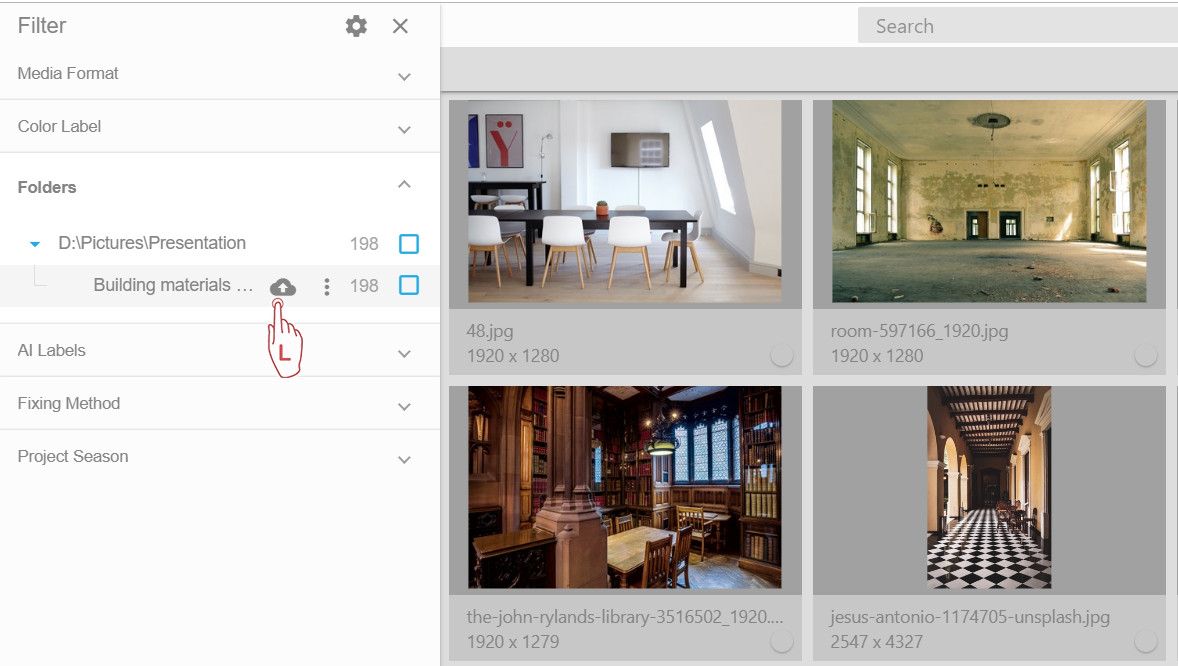Collapse the D:\Pictures\Presentation tree node
Image resolution: width=1178 pixels, height=666 pixels.
point(35,244)
